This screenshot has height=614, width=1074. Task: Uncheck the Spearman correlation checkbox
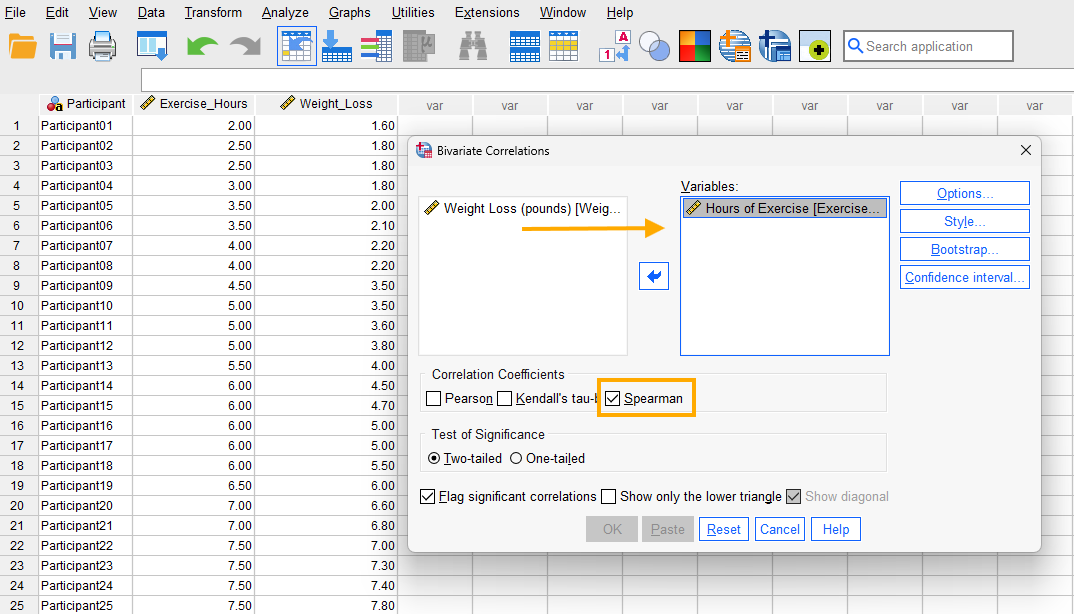pyautogui.click(x=612, y=398)
